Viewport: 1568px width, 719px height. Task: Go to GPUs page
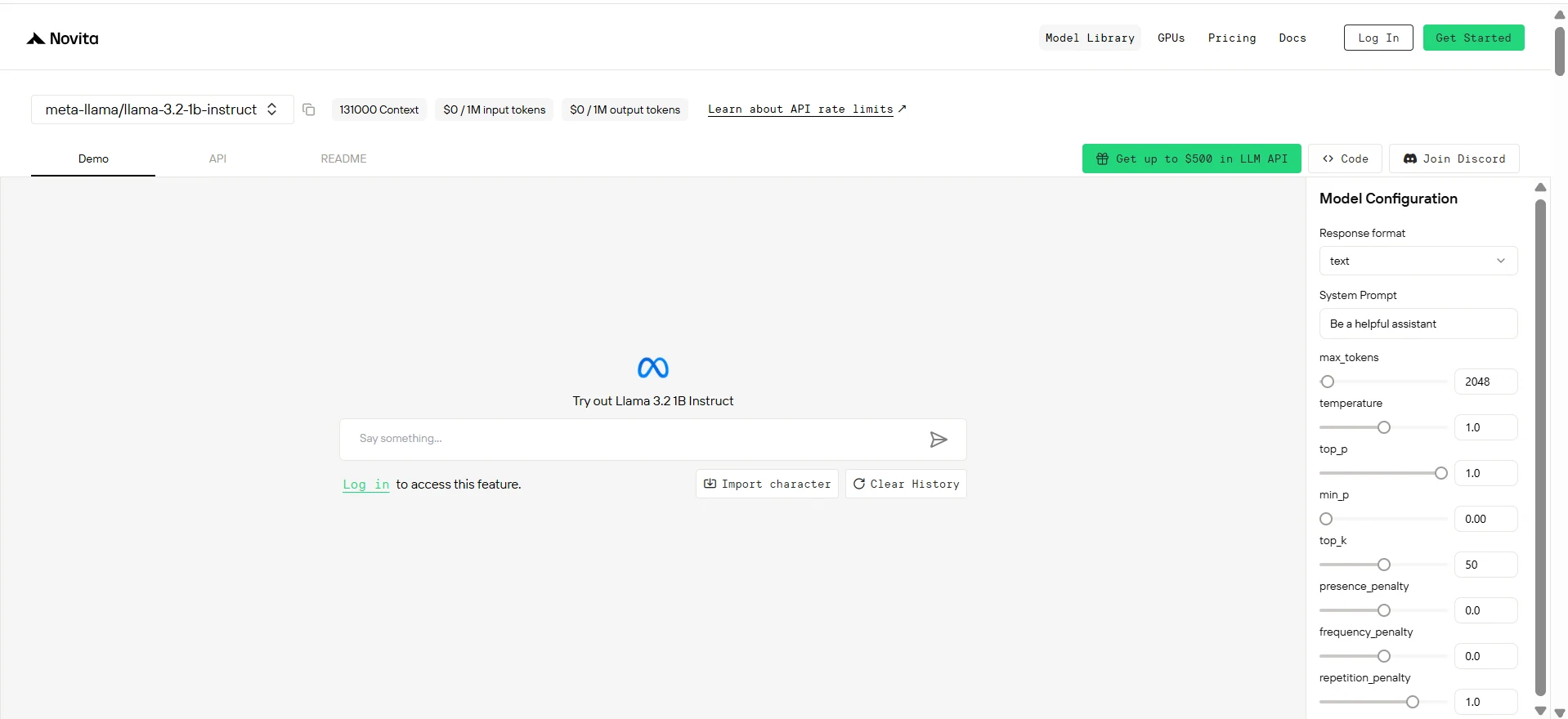1171,38
